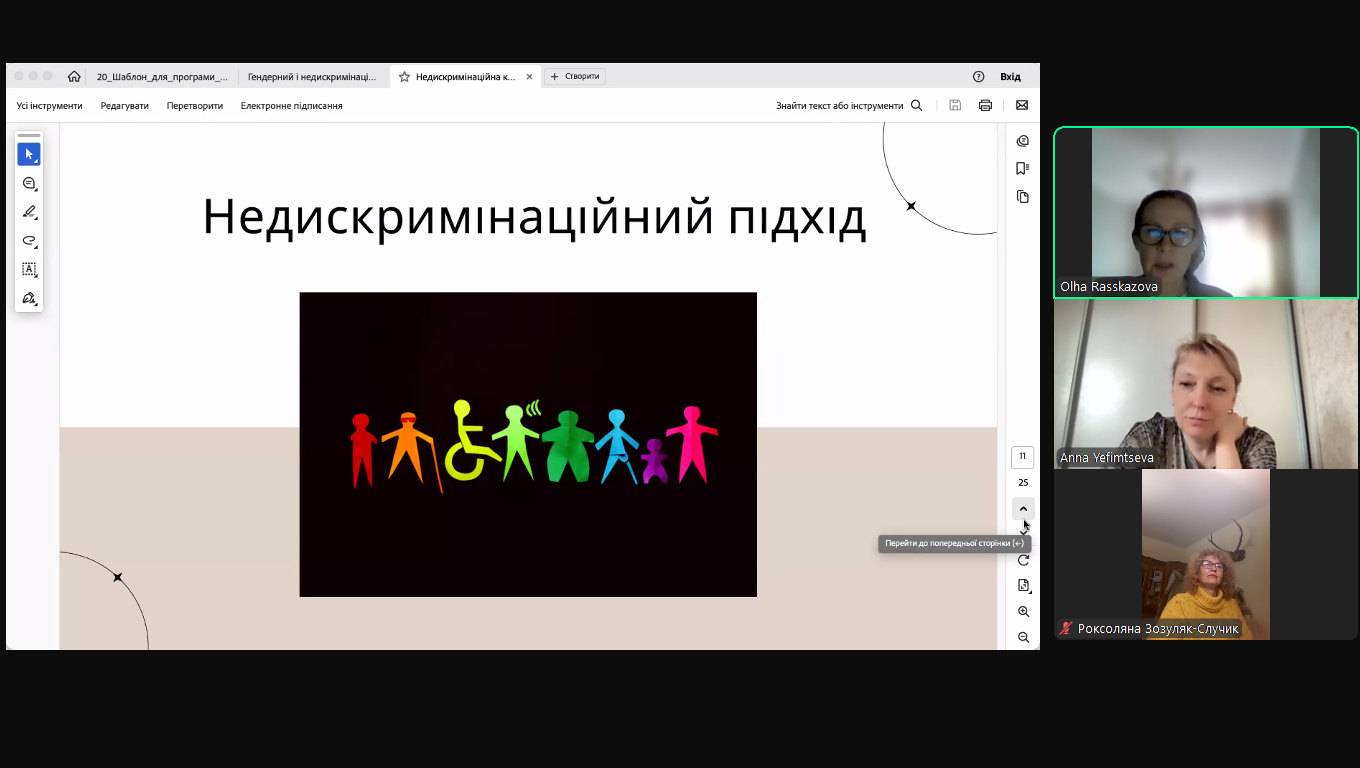
Task: Select the highlighter tool
Action: click(29, 212)
